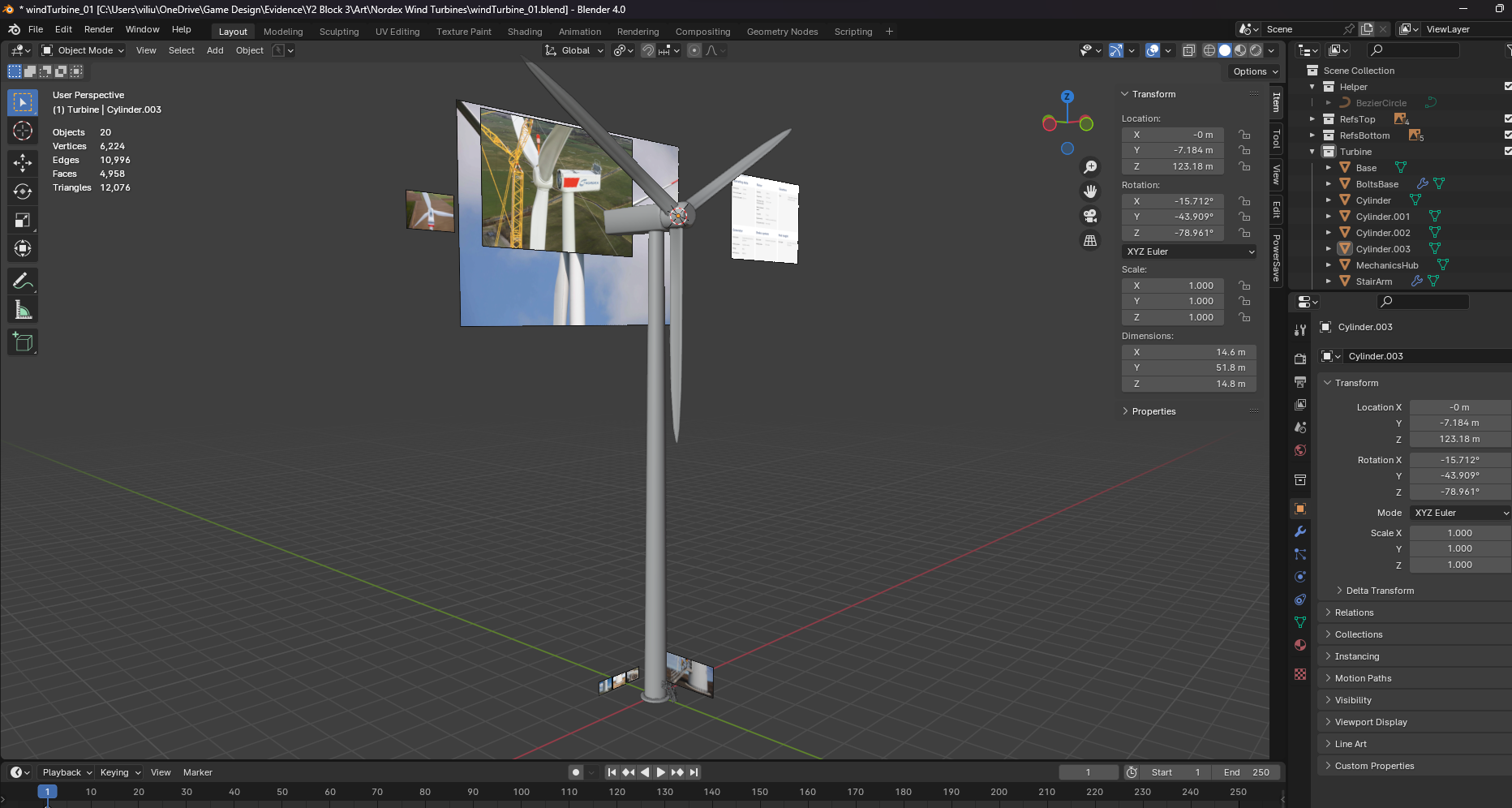Click the End frame field
The width and height of the screenshot is (1512, 808).
click(x=1246, y=772)
